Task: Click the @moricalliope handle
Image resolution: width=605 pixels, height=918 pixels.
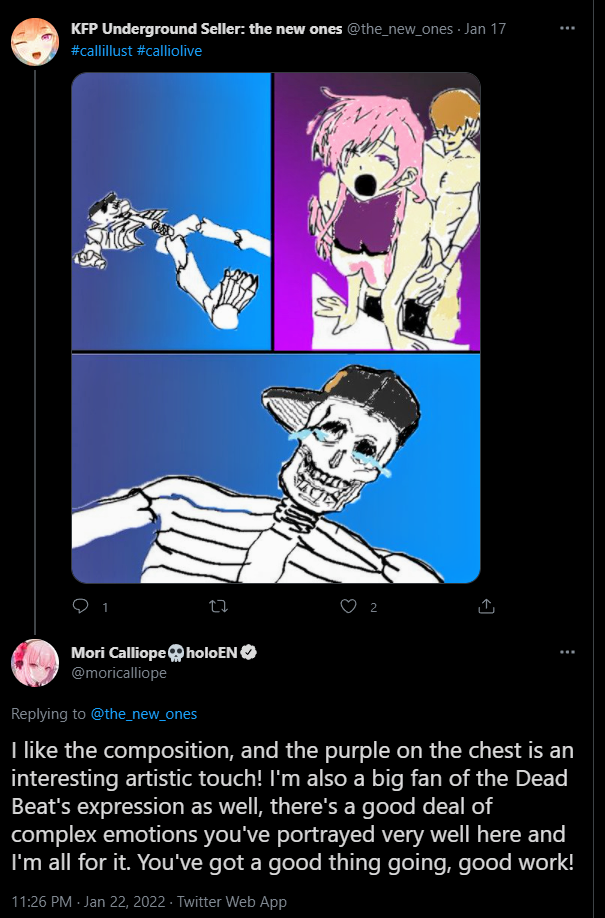Action: [119, 673]
